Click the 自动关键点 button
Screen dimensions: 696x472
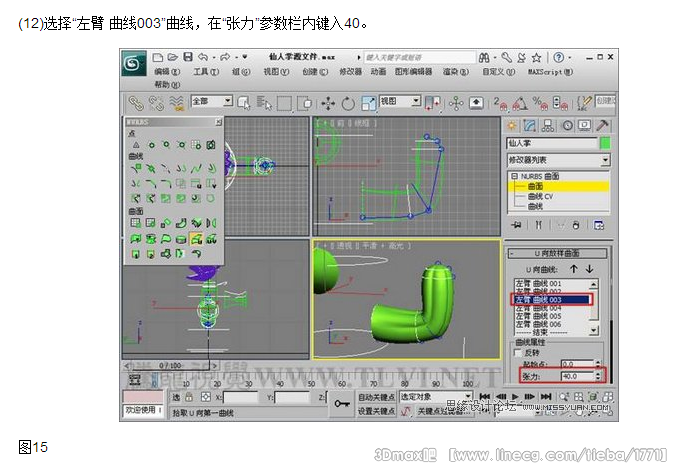pos(376,397)
